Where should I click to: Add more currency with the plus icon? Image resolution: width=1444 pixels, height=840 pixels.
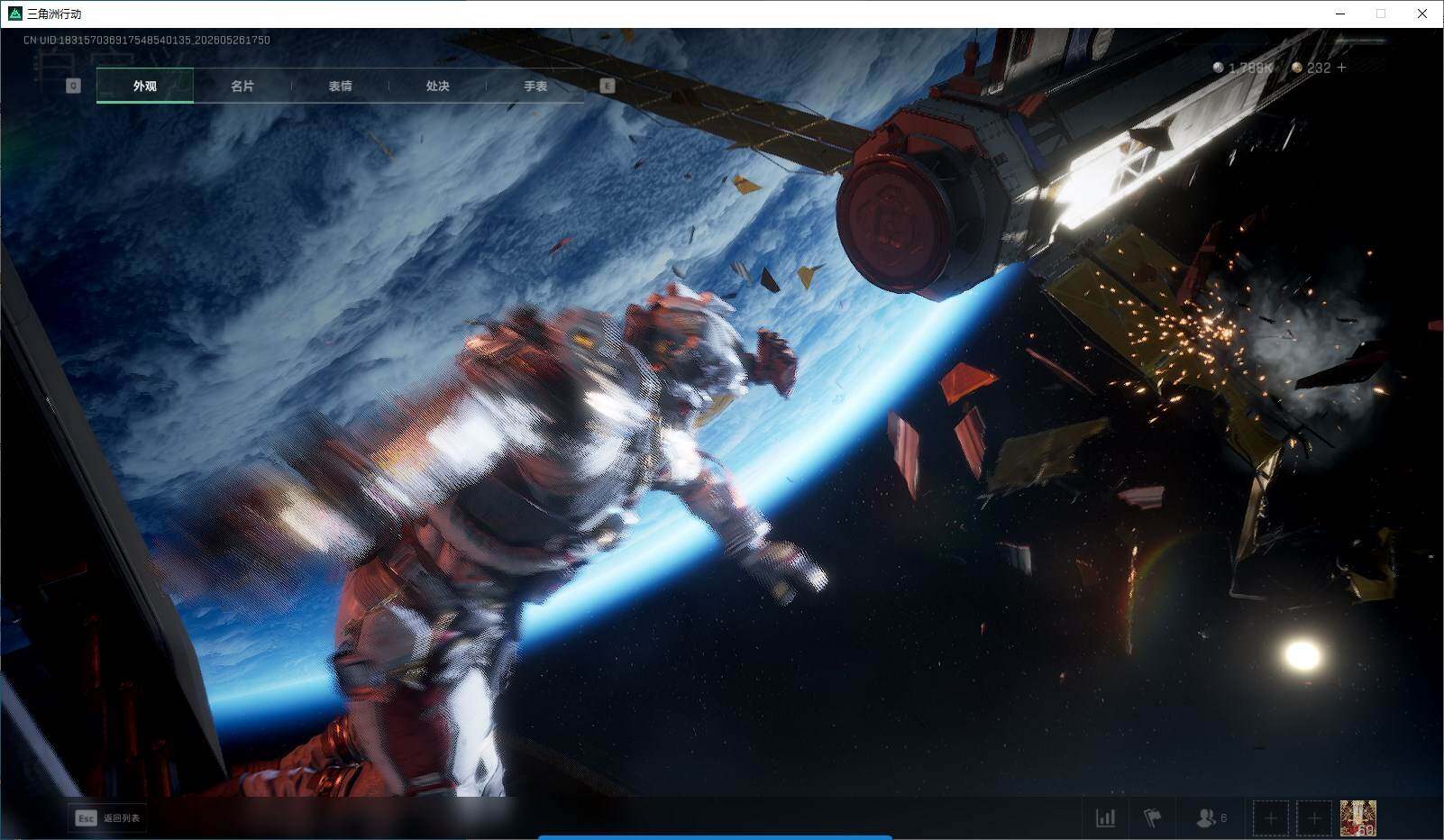tap(1341, 68)
